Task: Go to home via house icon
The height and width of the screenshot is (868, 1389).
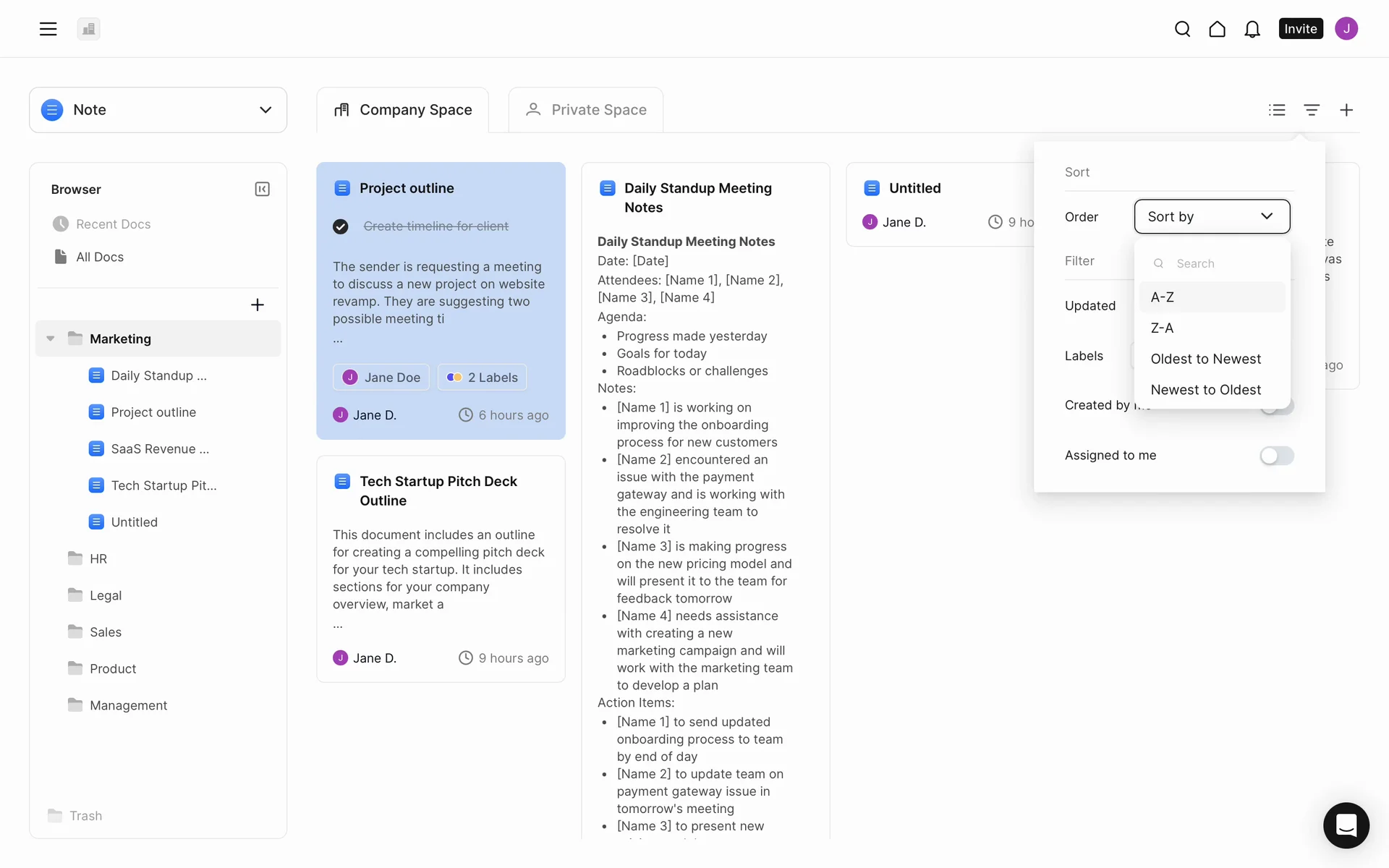Action: coord(1217,29)
